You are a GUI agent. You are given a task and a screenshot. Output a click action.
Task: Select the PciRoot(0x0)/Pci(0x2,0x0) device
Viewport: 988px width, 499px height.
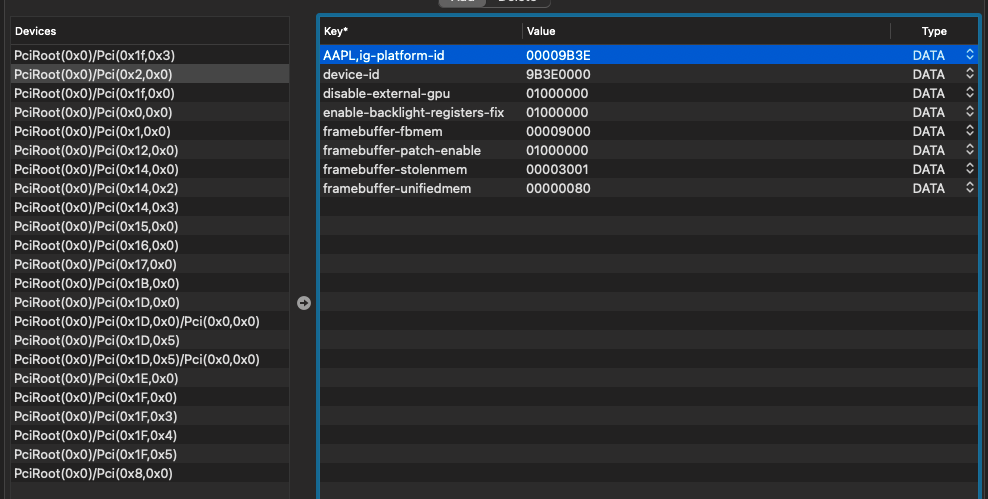[93, 75]
